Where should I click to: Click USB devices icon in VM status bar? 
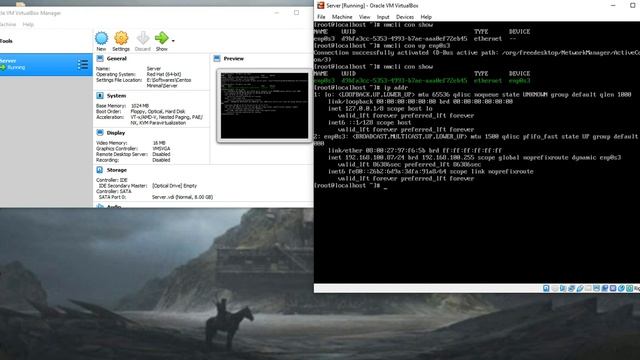click(580, 289)
